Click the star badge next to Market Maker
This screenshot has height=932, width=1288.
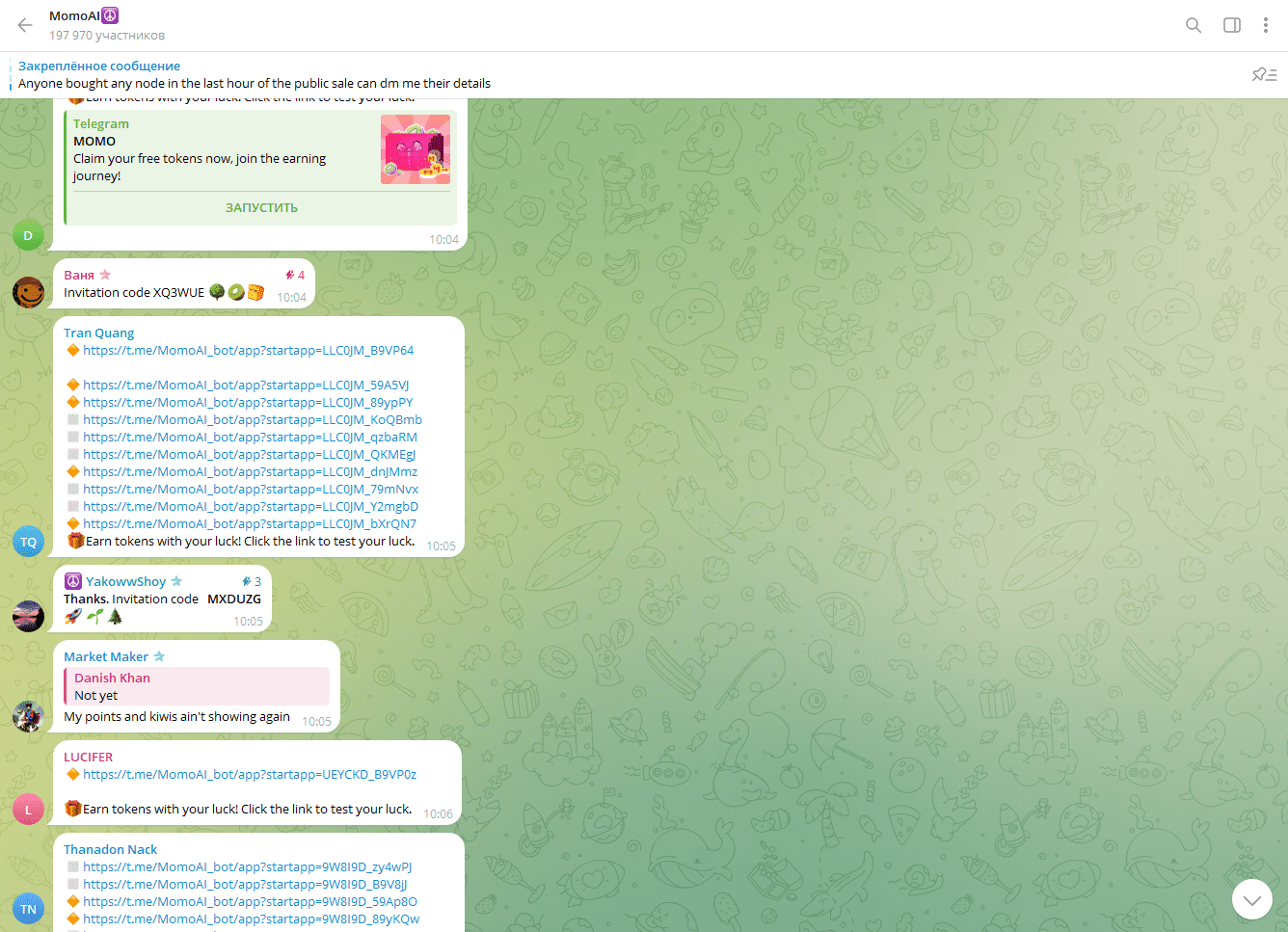(x=159, y=656)
